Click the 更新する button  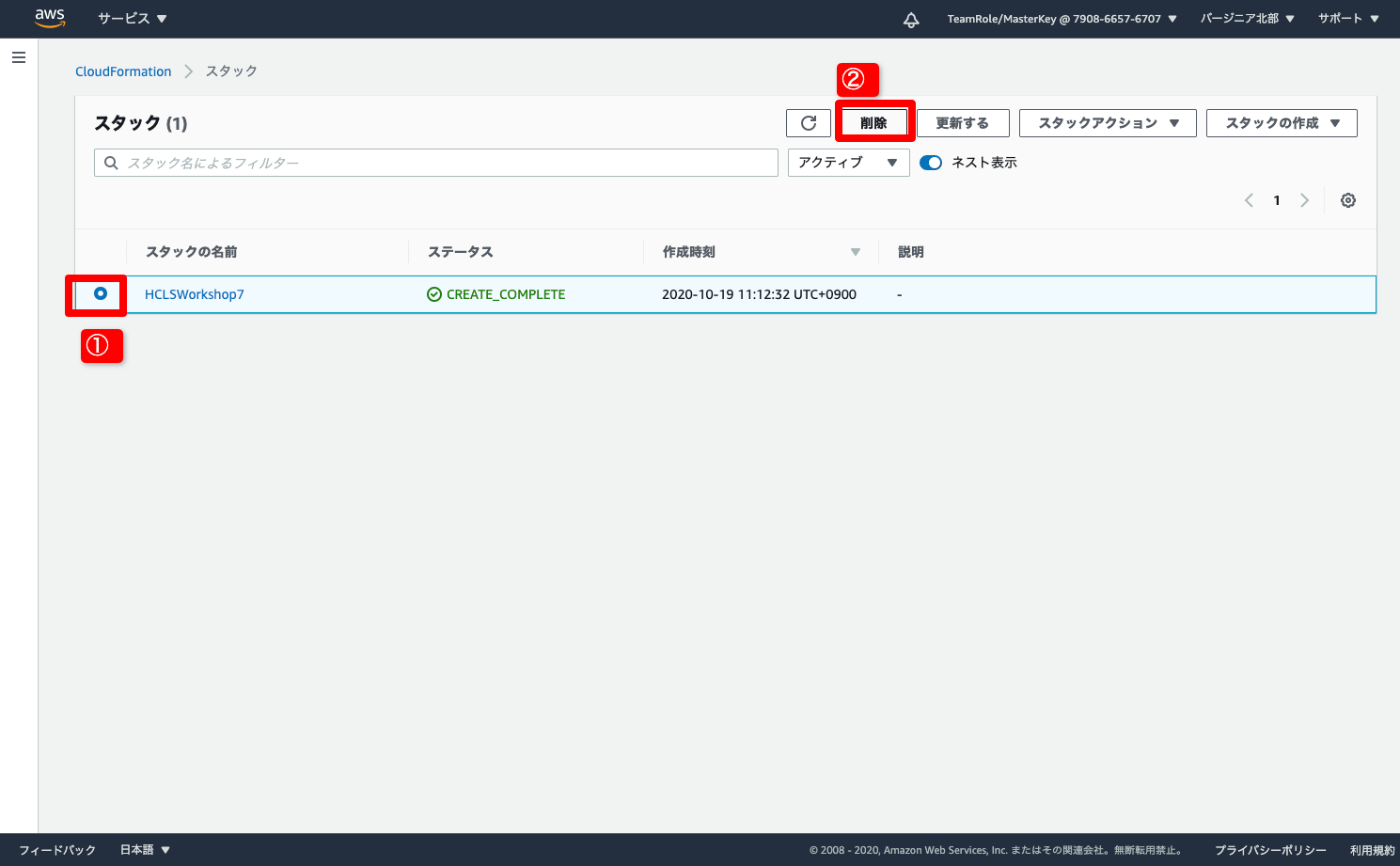click(x=963, y=123)
